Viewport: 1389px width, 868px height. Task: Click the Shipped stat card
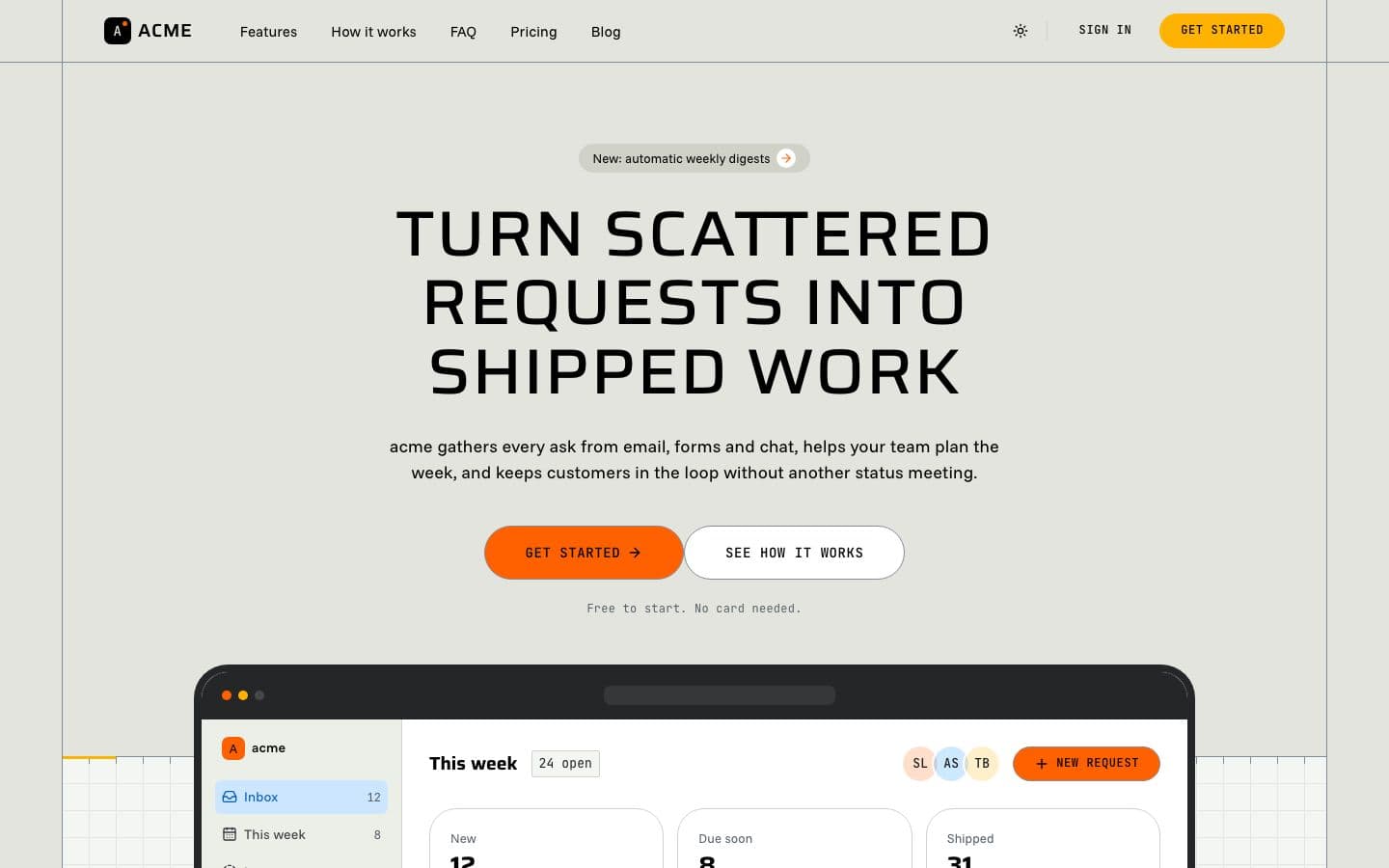(x=1043, y=839)
